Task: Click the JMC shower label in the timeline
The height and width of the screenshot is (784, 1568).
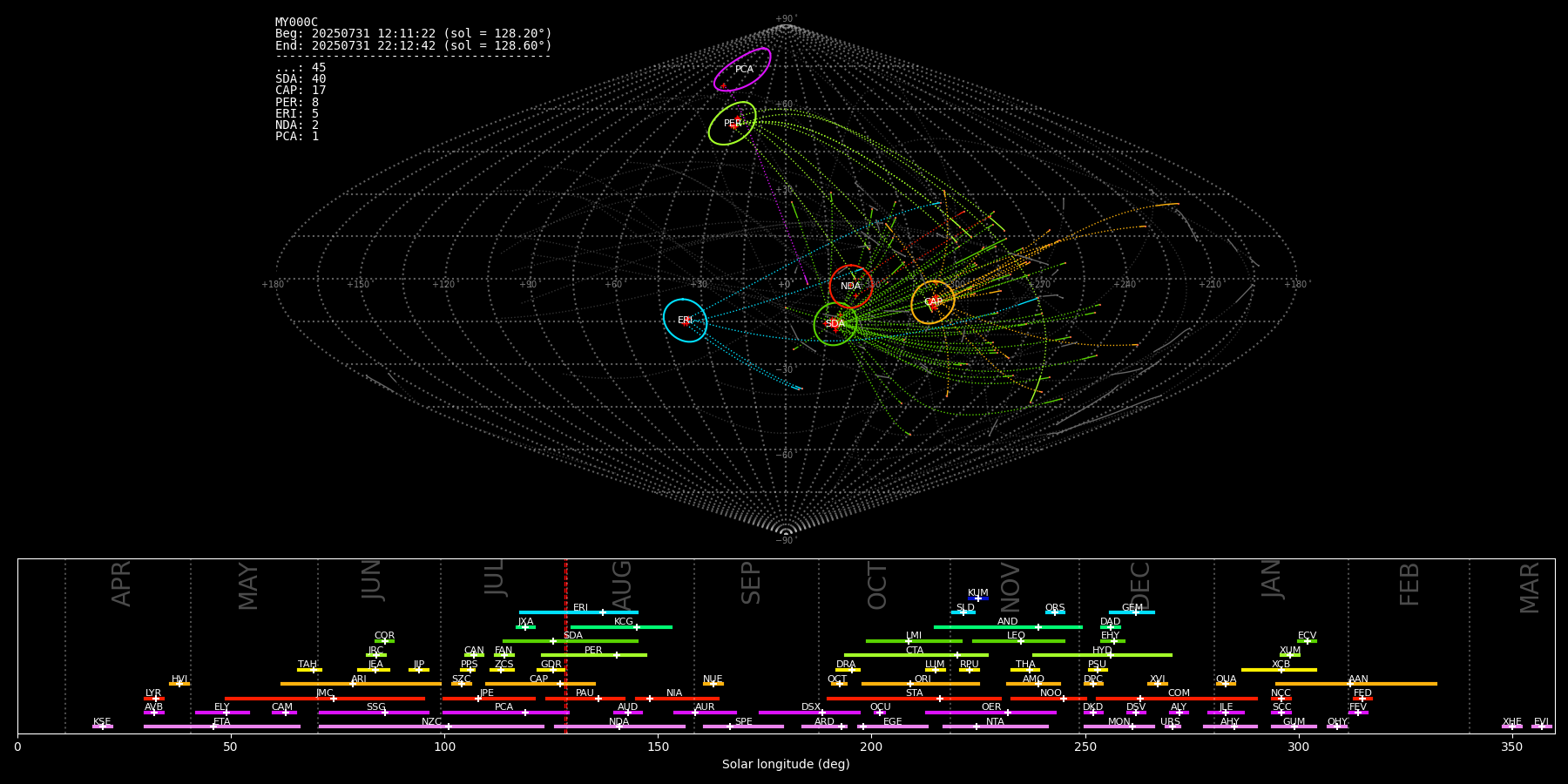Action: 324,693
